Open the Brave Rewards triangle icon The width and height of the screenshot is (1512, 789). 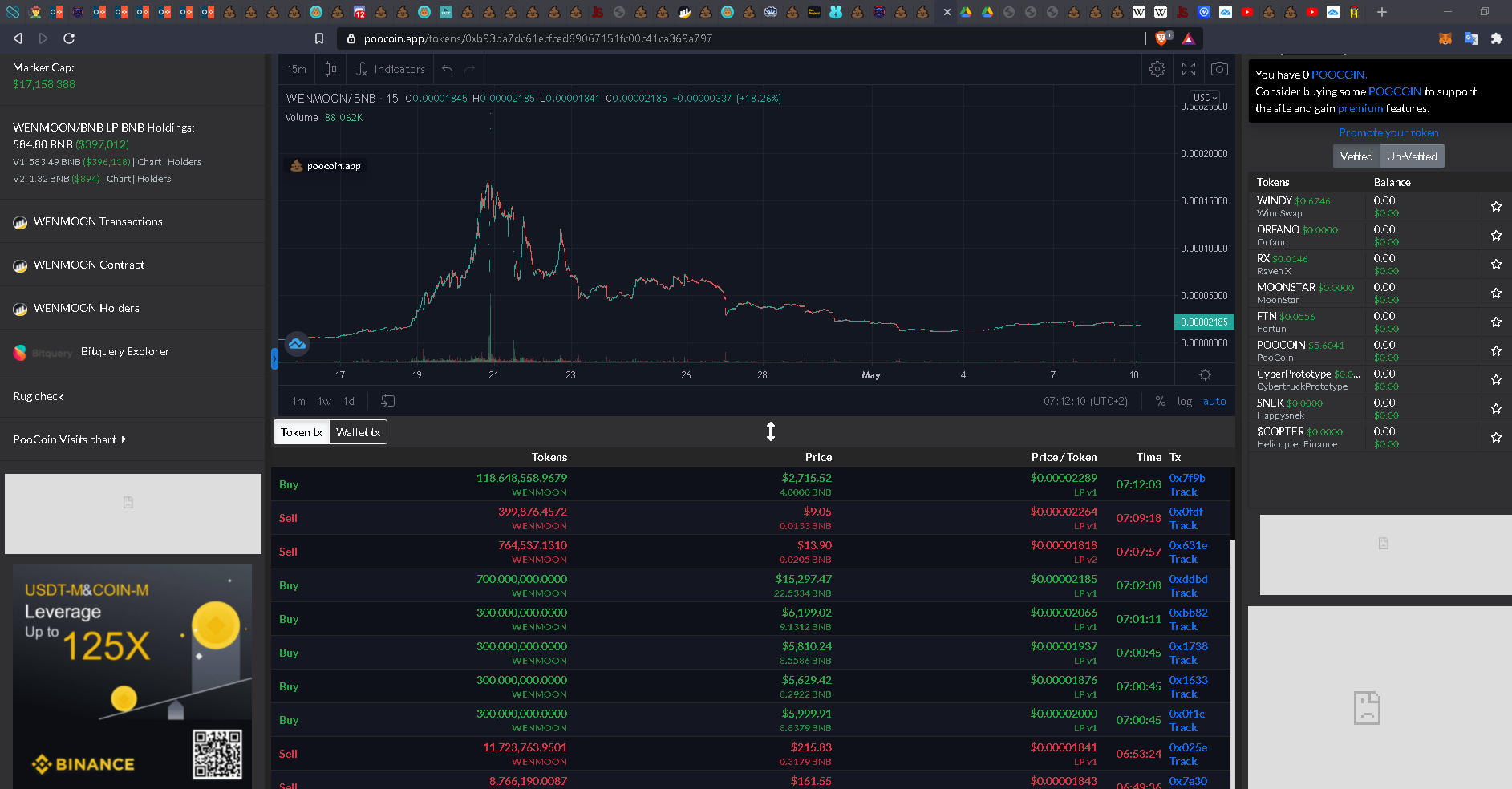coord(1188,38)
